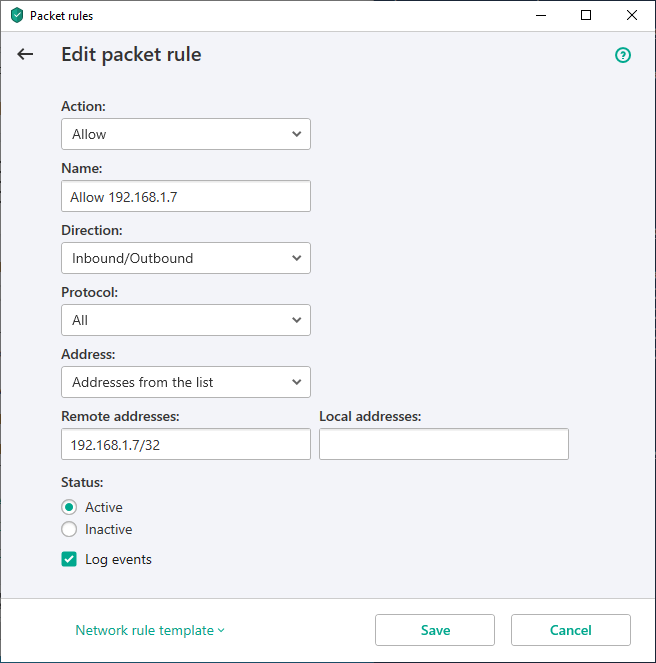Viewport: 656px width, 663px height.
Task: Click the Remote addresses input field
Action: [x=186, y=444]
